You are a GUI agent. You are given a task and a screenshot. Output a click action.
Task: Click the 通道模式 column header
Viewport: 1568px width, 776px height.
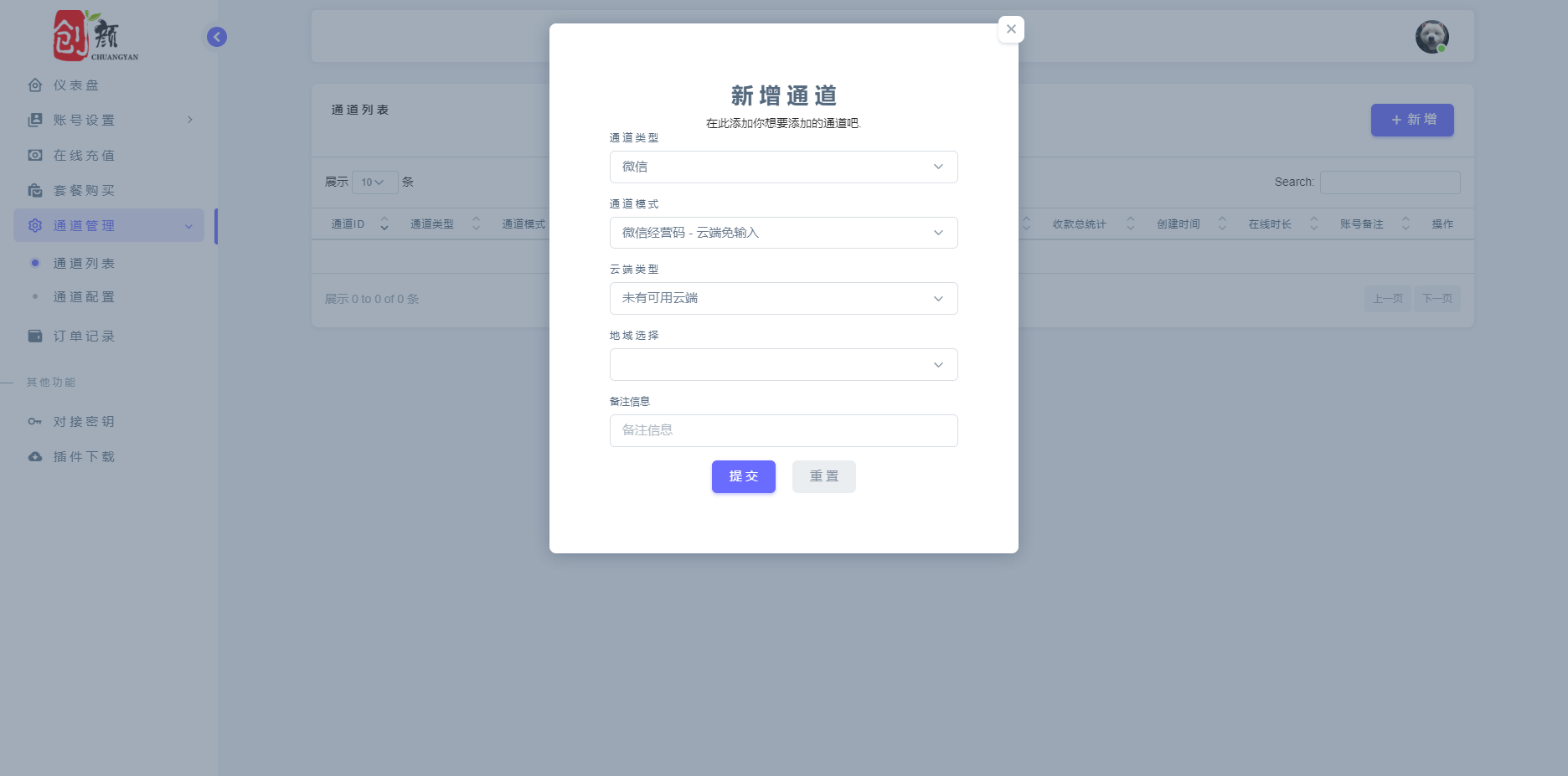coord(524,224)
